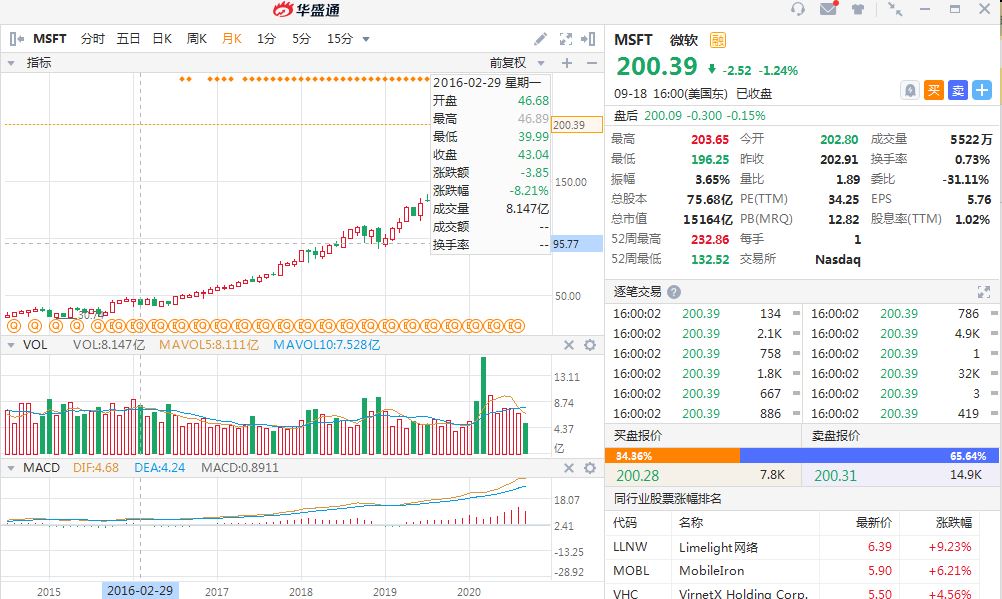Switch to the 日K daily candlestick tab

click(x=162, y=39)
